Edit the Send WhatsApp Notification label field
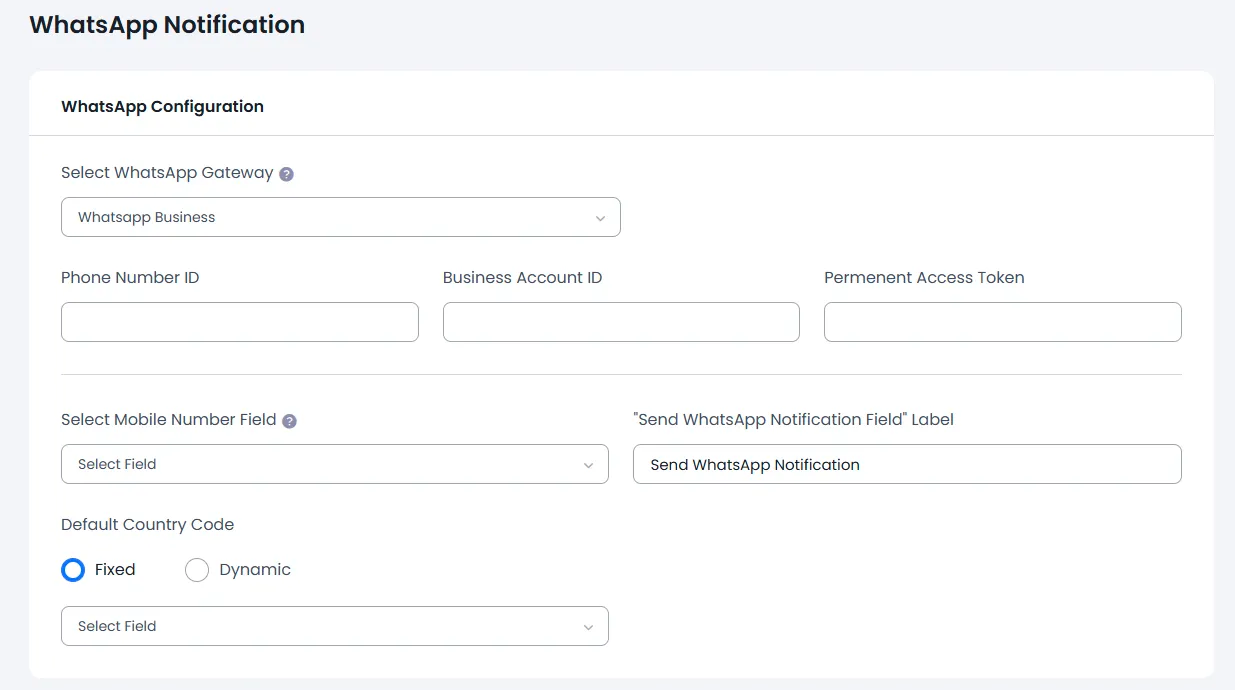Viewport: 1235px width, 690px height. tap(907, 464)
